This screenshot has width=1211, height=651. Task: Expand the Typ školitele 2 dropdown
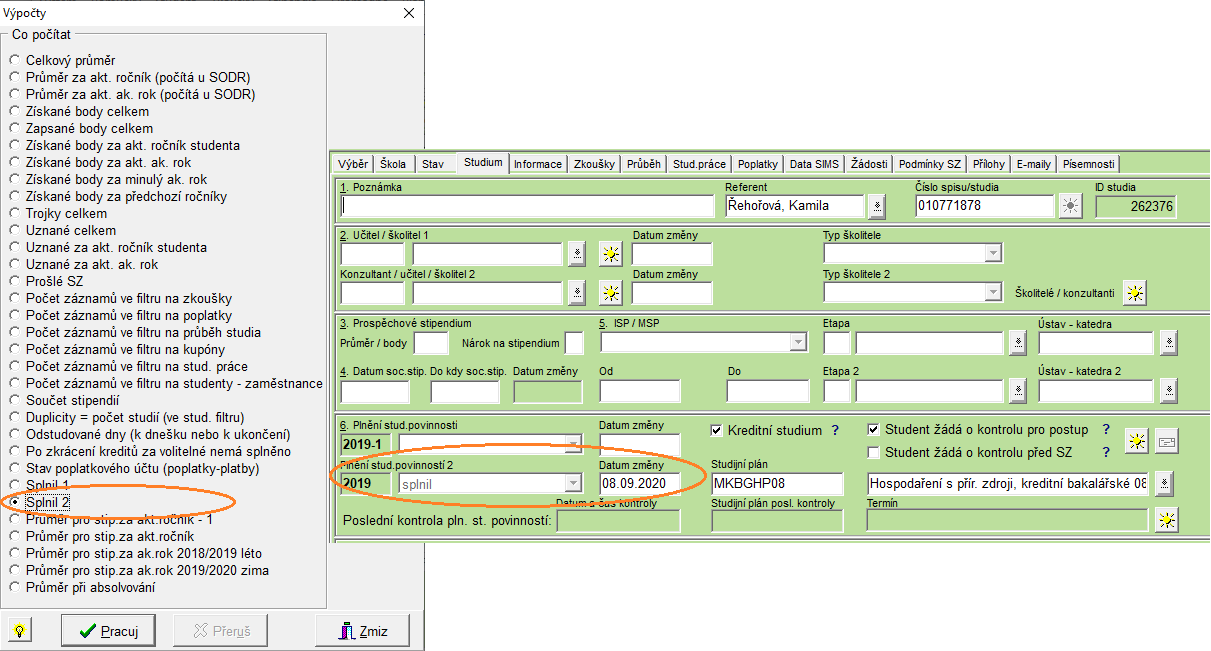[x=992, y=292]
